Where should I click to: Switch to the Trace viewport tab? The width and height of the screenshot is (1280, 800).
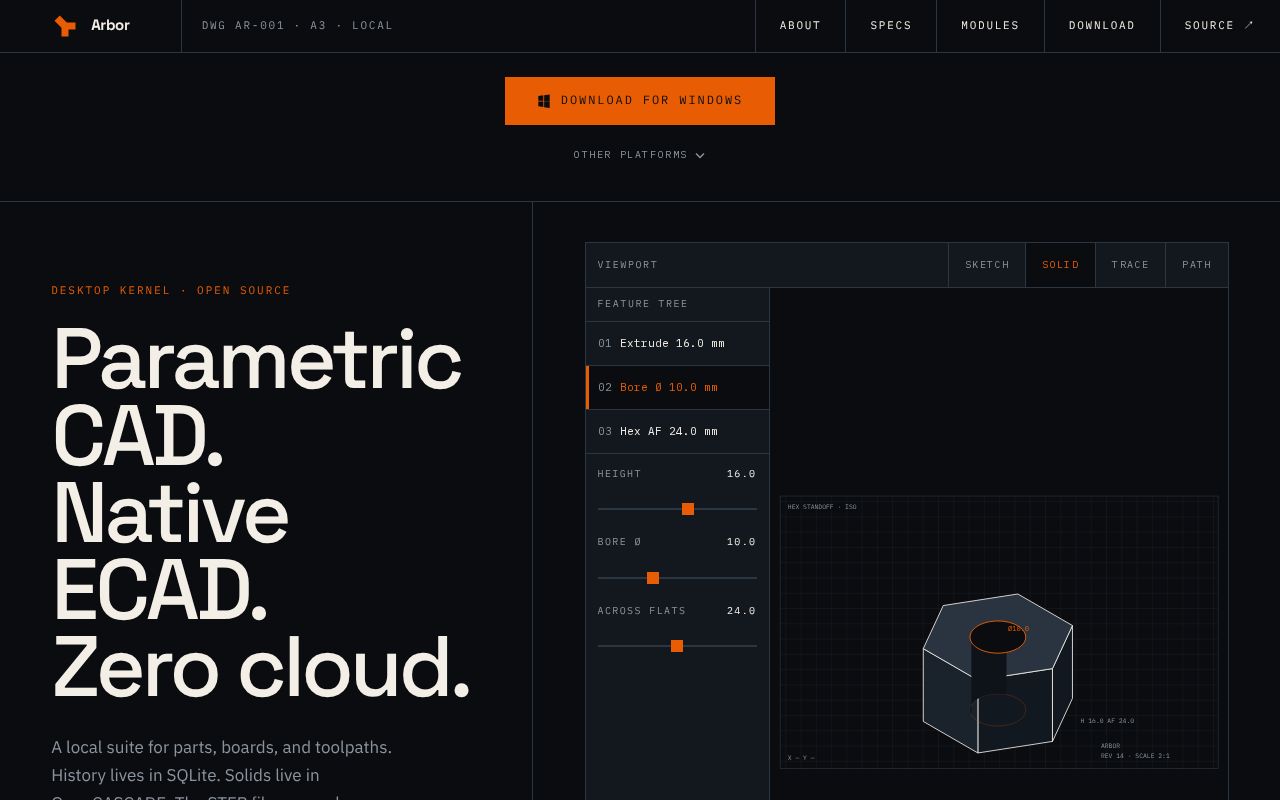(1130, 265)
